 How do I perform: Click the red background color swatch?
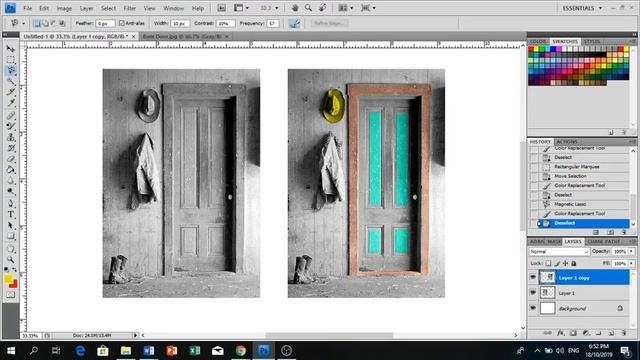(x=14, y=284)
